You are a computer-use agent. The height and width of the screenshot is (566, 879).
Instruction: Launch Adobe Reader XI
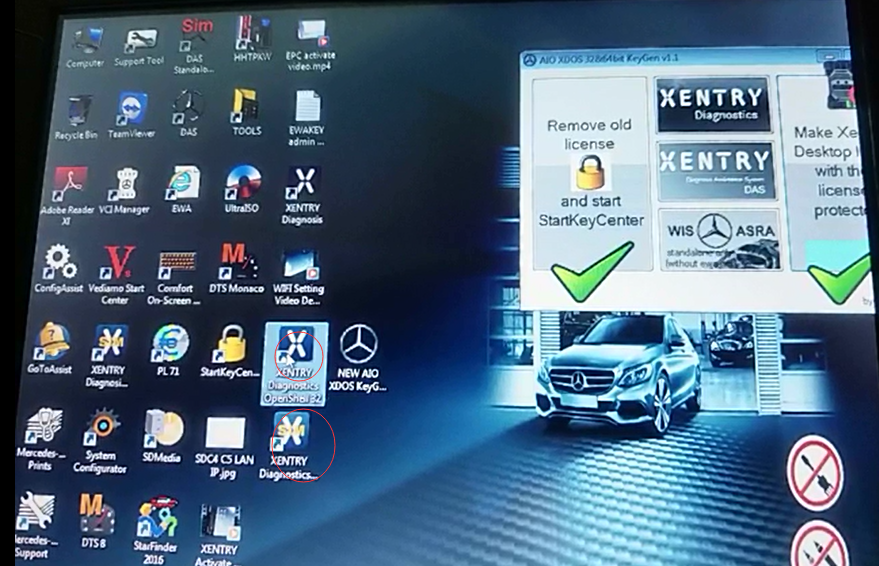[68, 196]
